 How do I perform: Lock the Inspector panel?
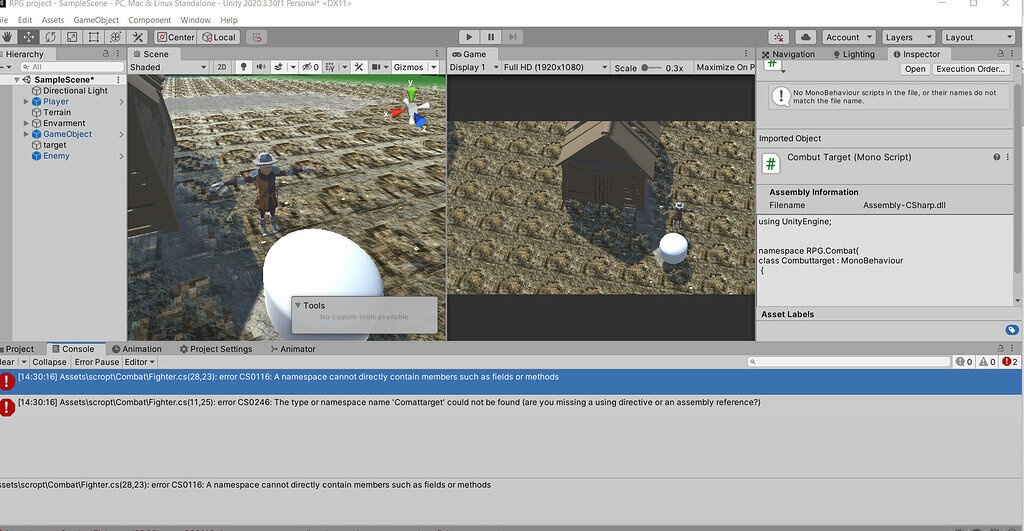[1000, 54]
